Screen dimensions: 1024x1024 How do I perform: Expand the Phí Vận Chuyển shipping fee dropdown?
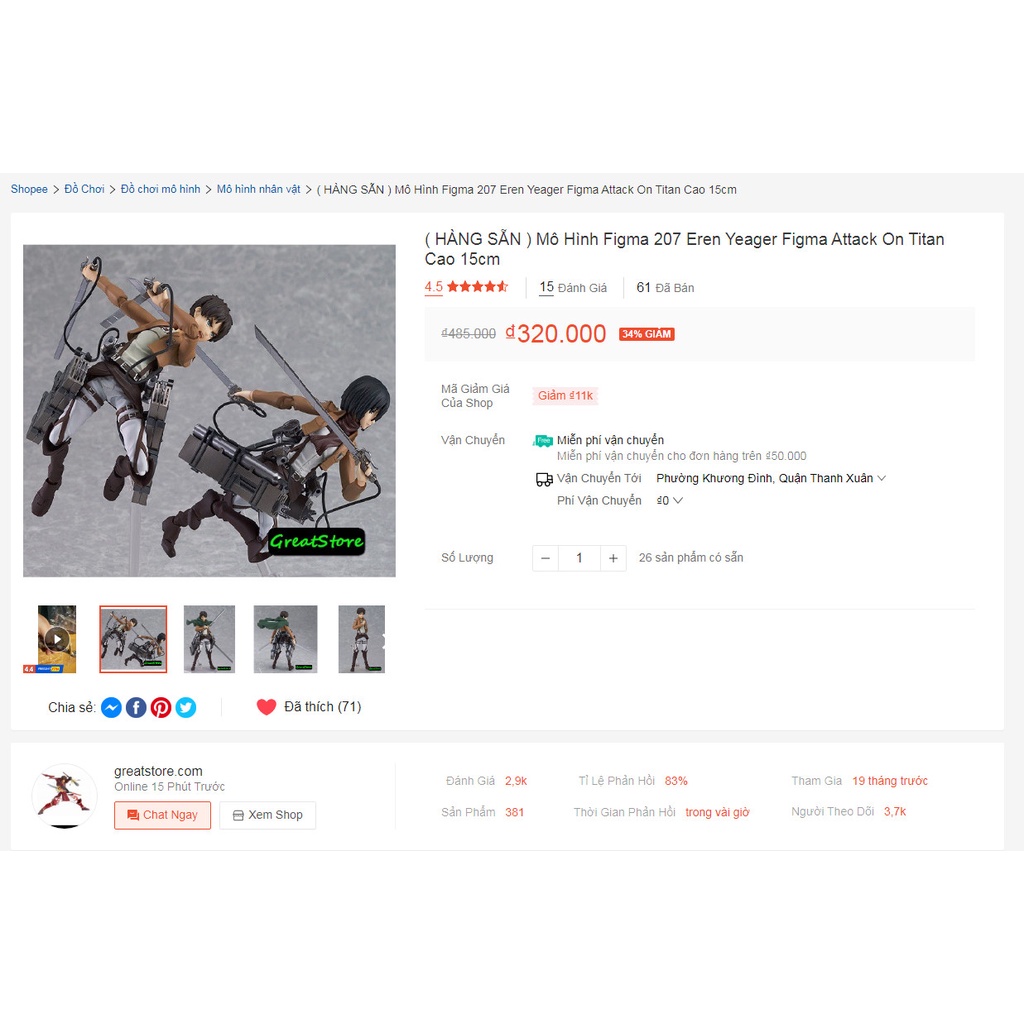[669, 500]
